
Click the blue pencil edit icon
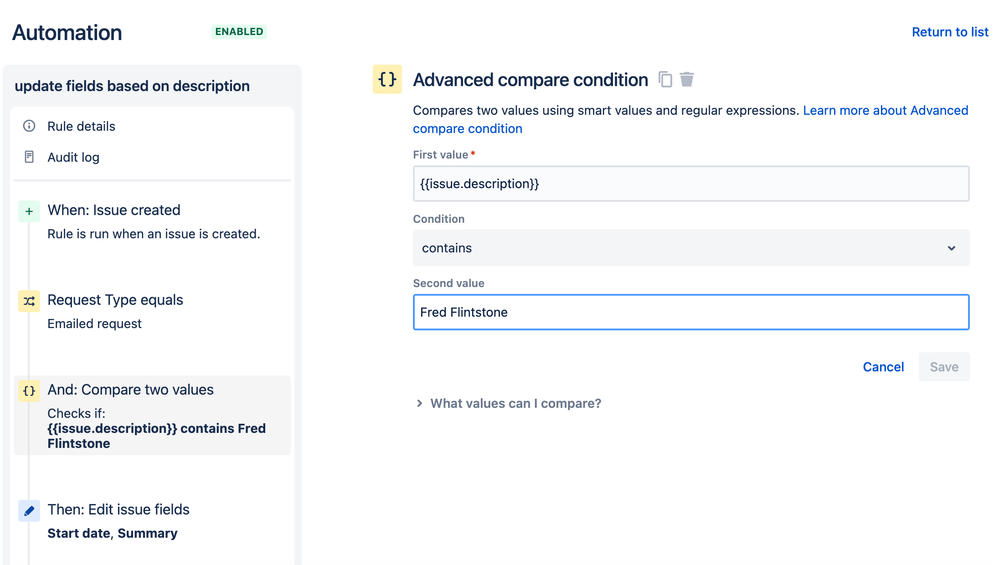29,511
